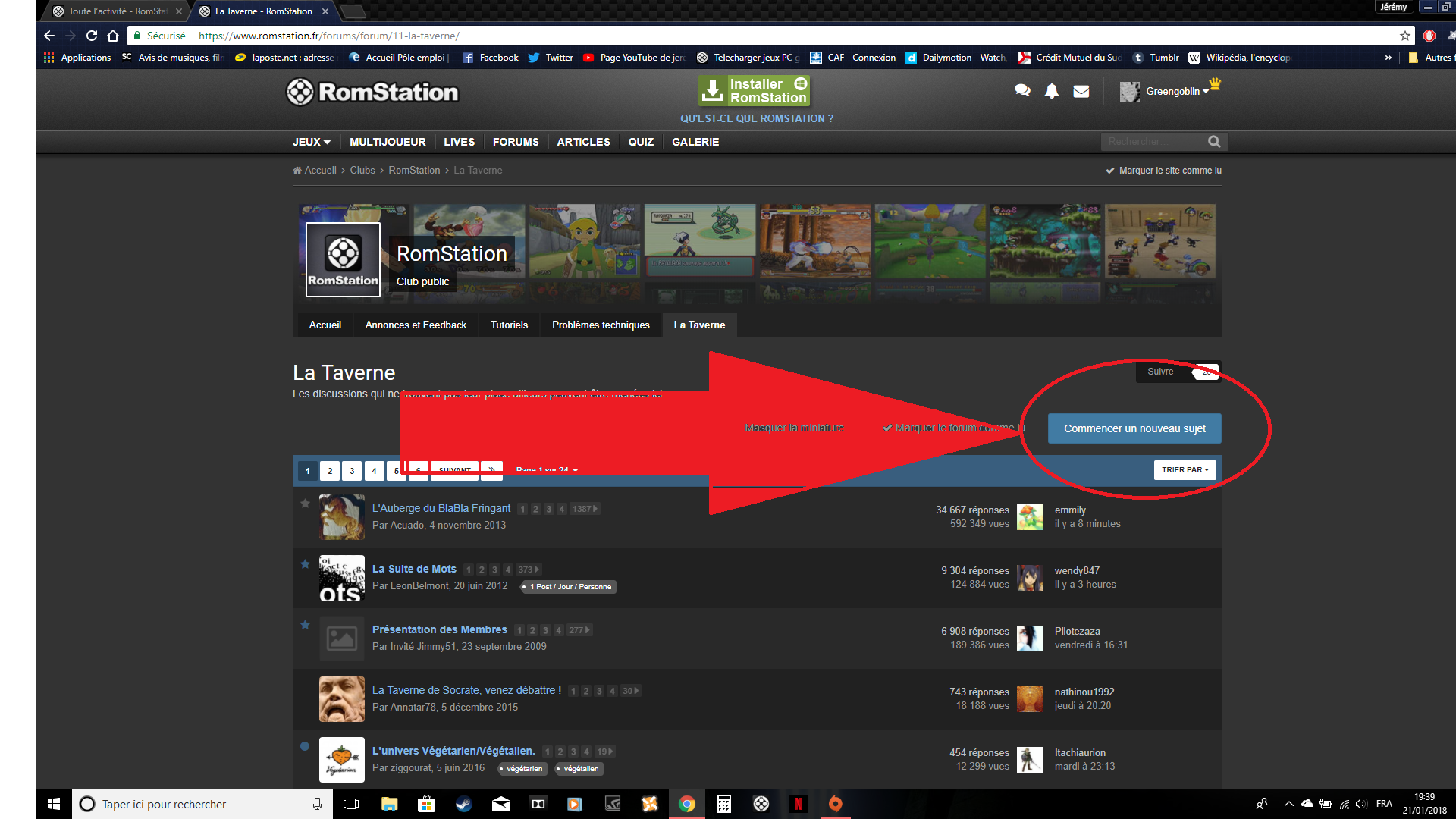Viewport: 1456px width, 819px height.
Task: Go to page 3 of topic list
Action: click(352, 471)
